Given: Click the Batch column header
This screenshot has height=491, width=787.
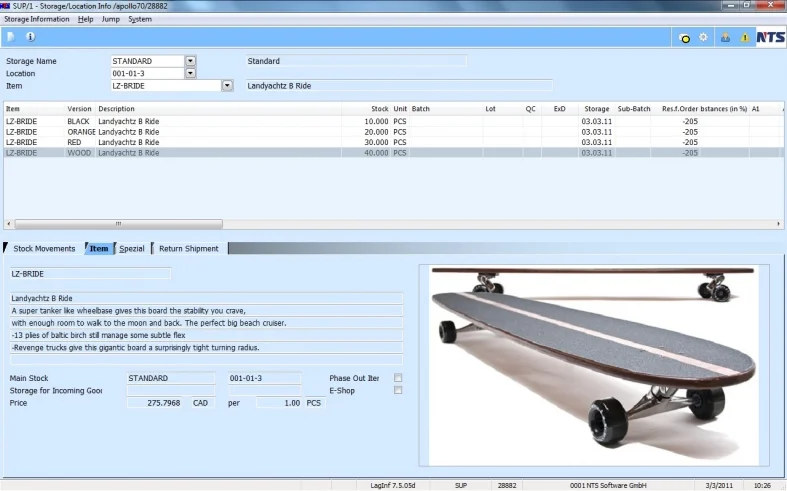Looking at the screenshot, I should [421, 108].
